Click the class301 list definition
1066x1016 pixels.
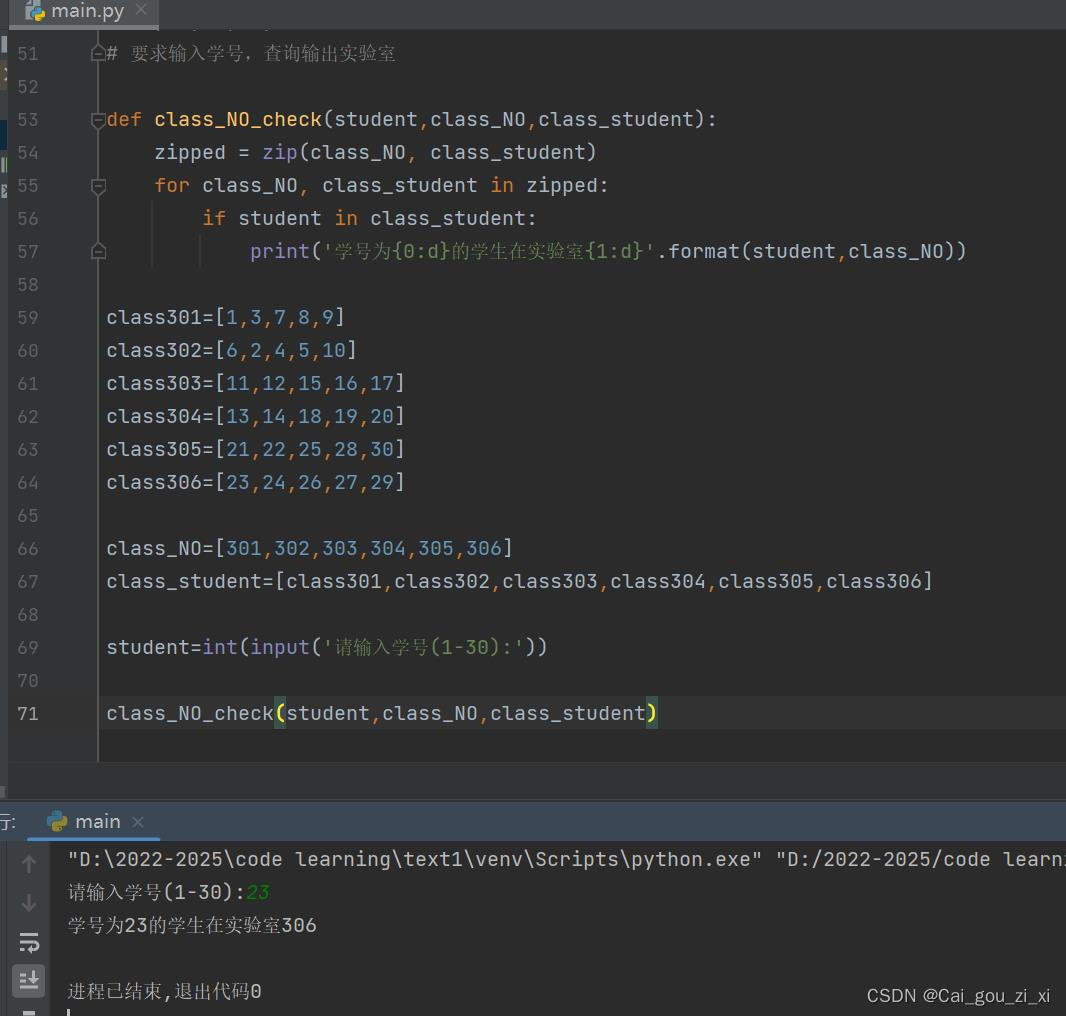point(226,318)
